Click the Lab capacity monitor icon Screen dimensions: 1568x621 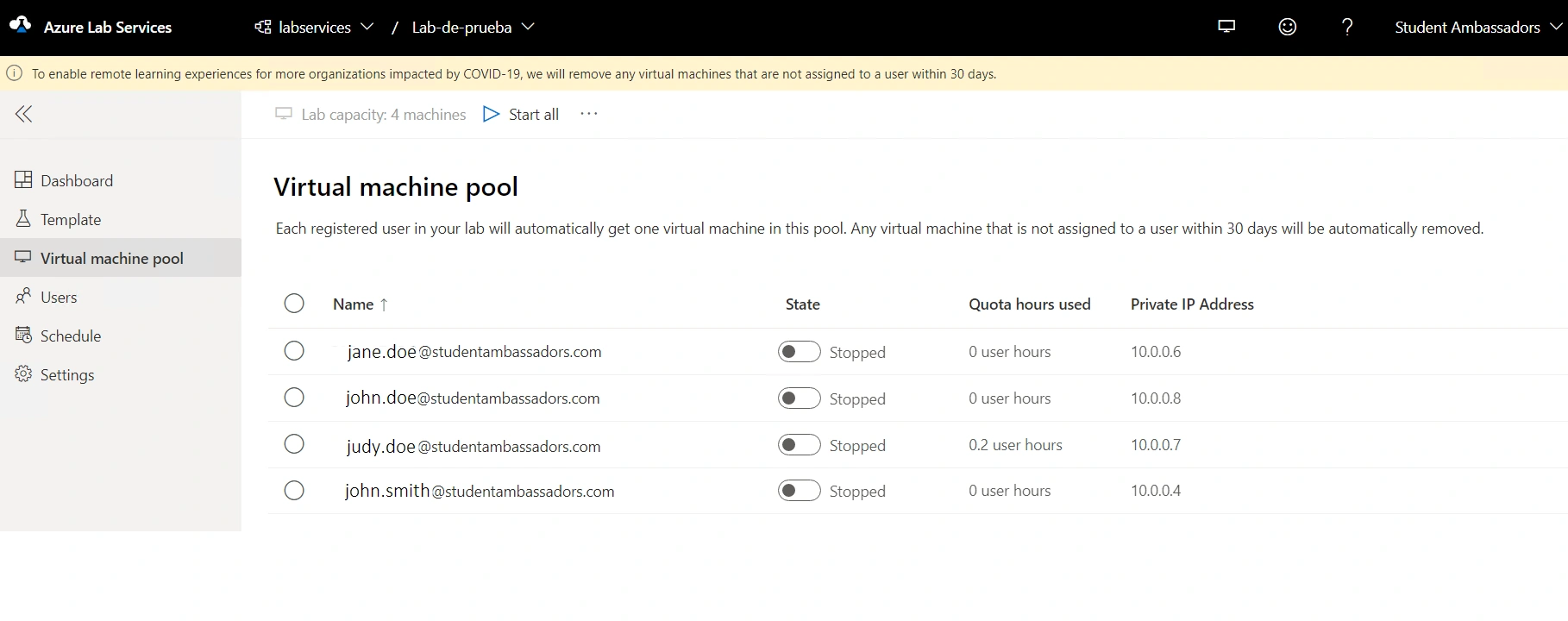pyautogui.click(x=284, y=114)
